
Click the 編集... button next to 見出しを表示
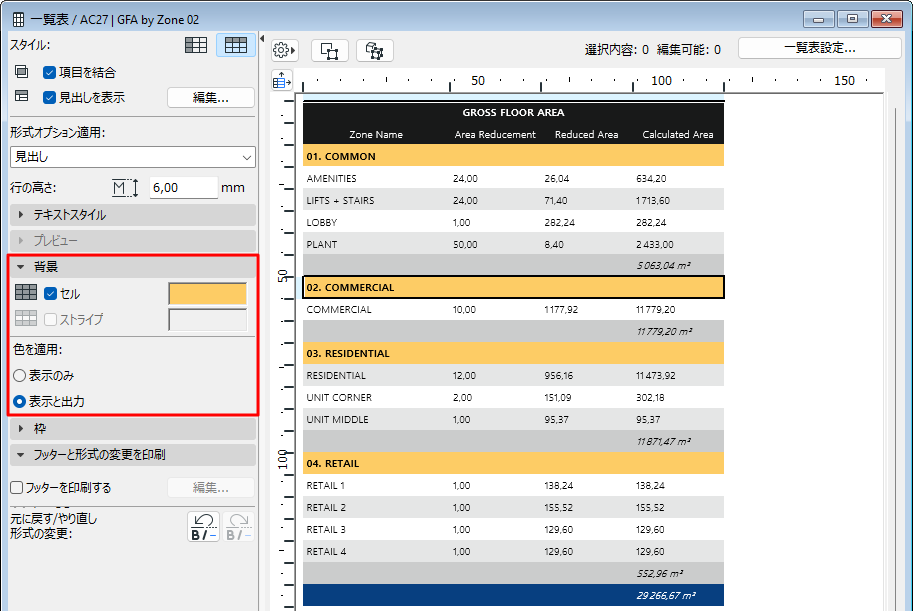[x=210, y=97]
